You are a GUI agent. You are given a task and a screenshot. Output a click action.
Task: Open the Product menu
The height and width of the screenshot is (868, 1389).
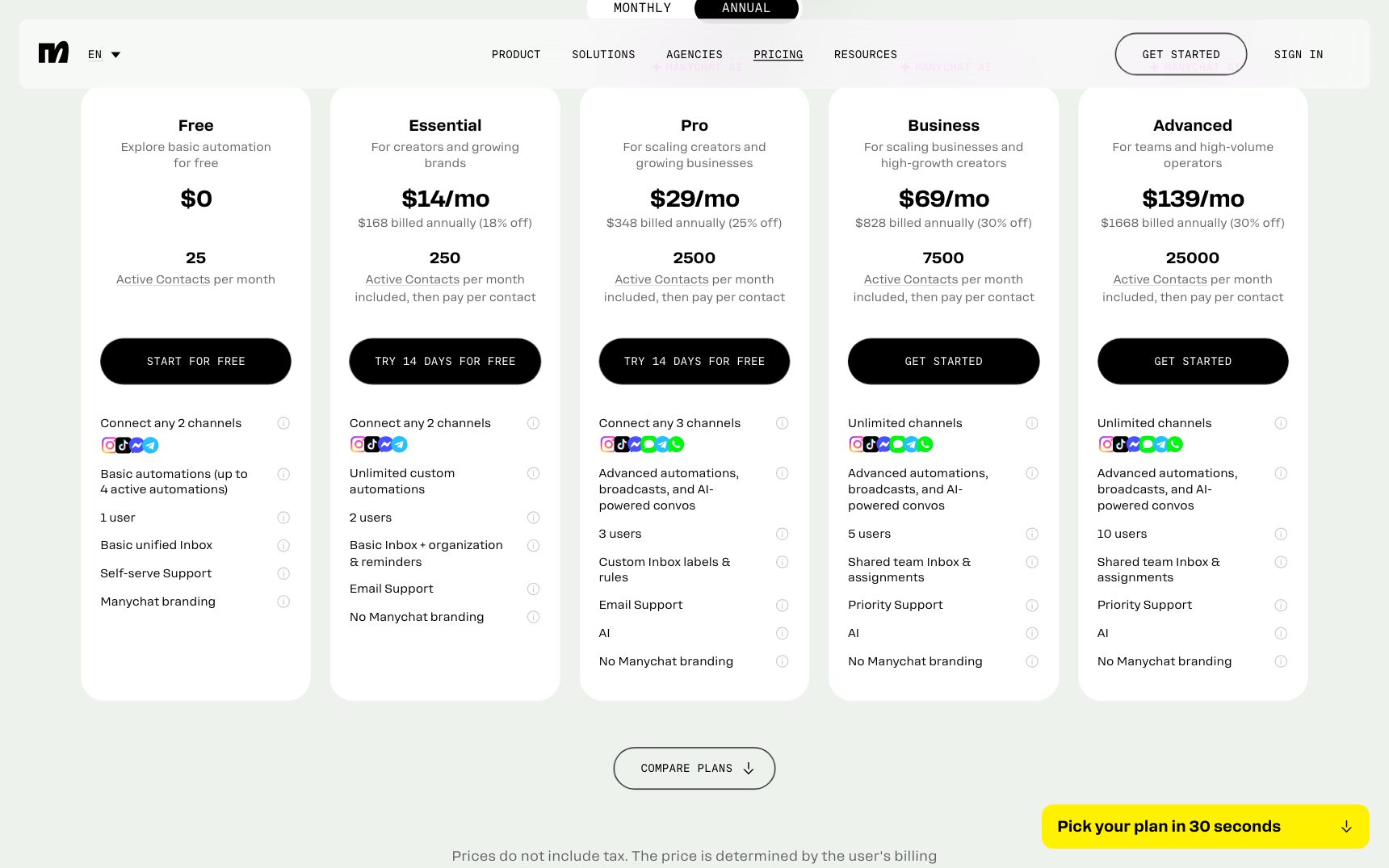pos(516,54)
